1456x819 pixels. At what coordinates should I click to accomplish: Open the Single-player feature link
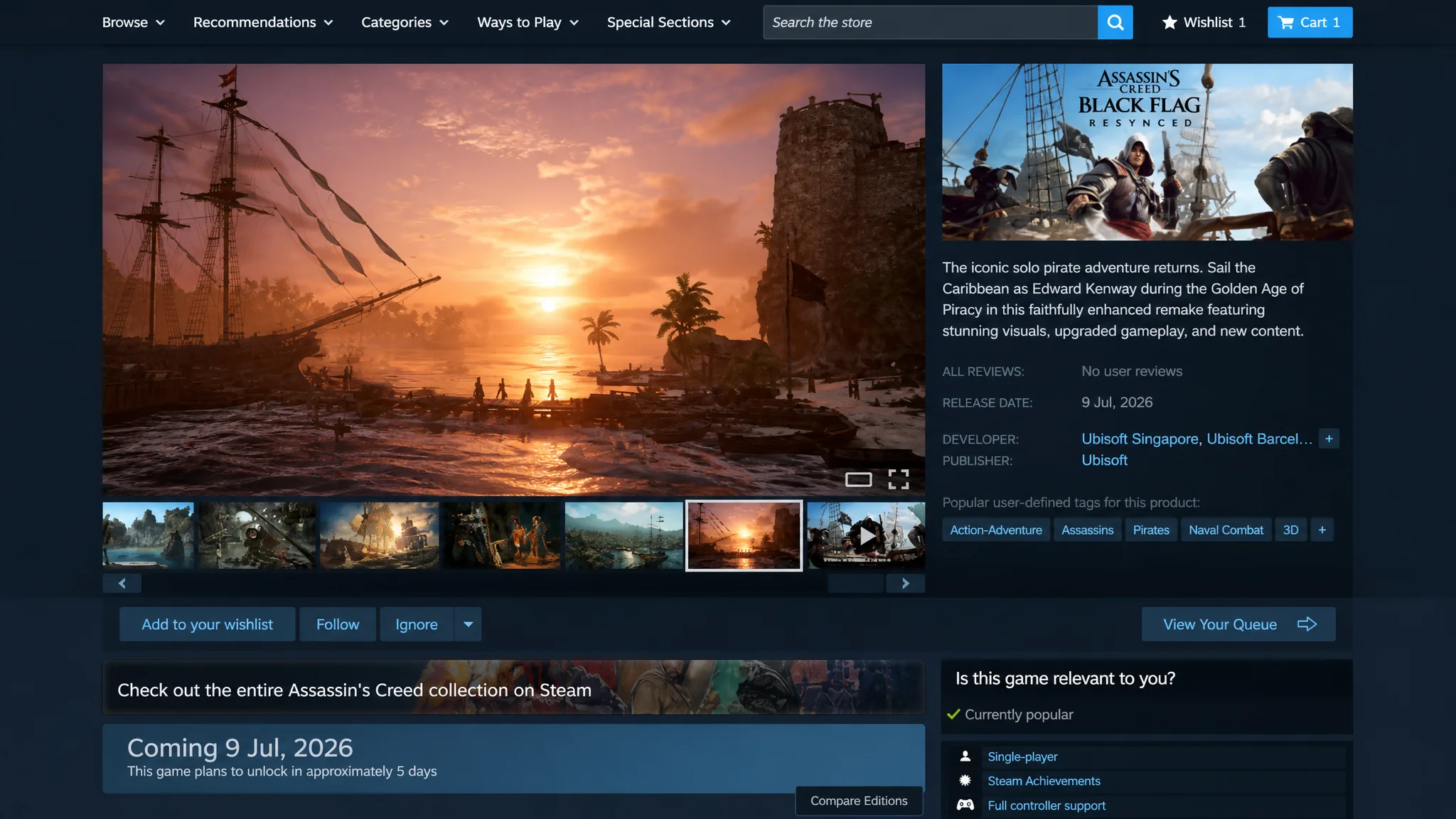click(1022, 756)
